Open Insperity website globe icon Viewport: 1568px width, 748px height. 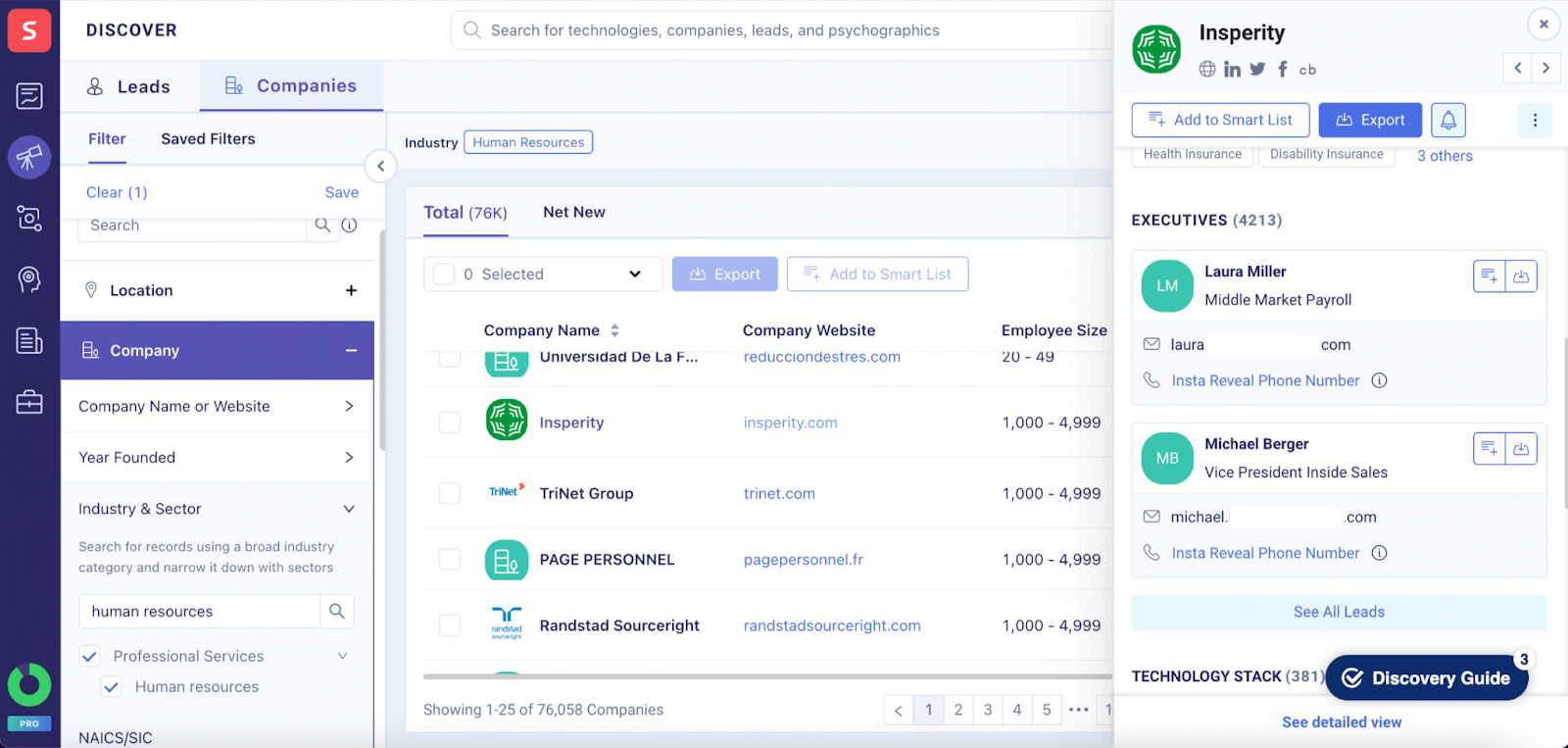pyautogui.click(x=1207, y=69)
